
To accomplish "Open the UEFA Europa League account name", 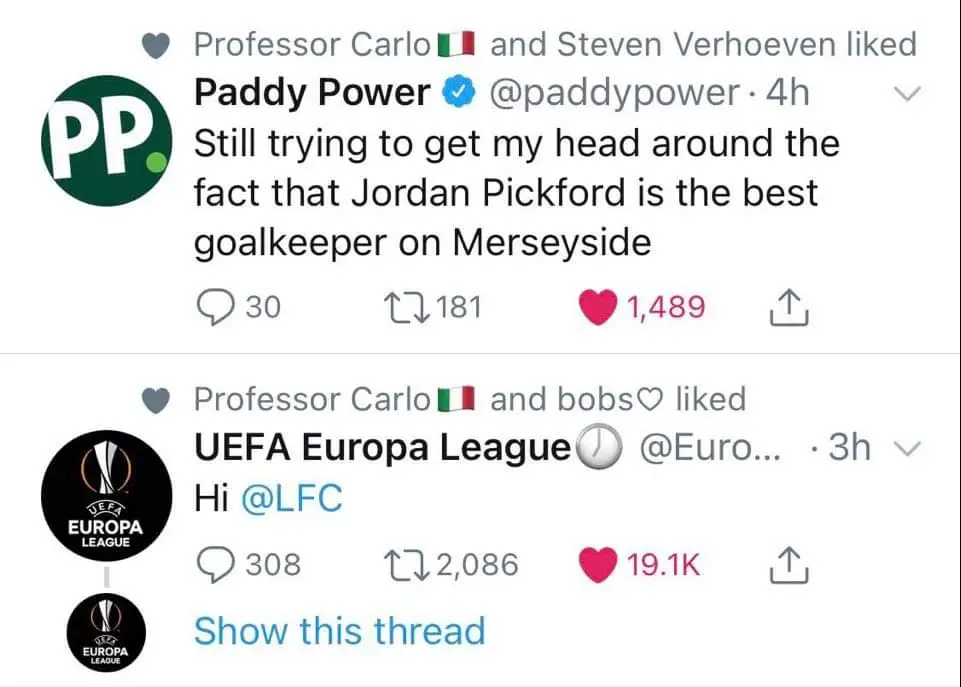I will tap(381, 449).
